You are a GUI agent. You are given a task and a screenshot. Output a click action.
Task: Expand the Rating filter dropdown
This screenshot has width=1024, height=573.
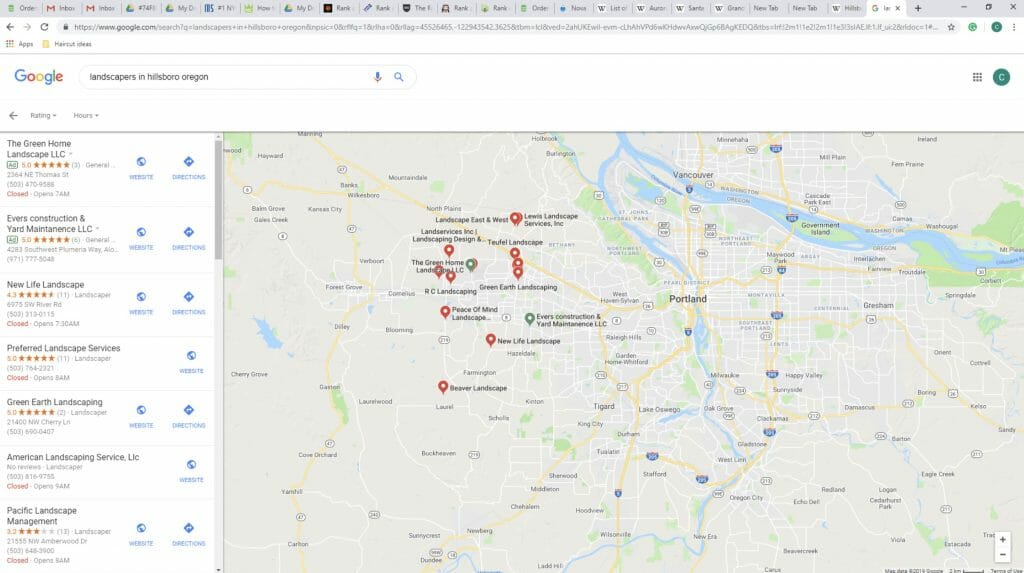coord(43,116)
